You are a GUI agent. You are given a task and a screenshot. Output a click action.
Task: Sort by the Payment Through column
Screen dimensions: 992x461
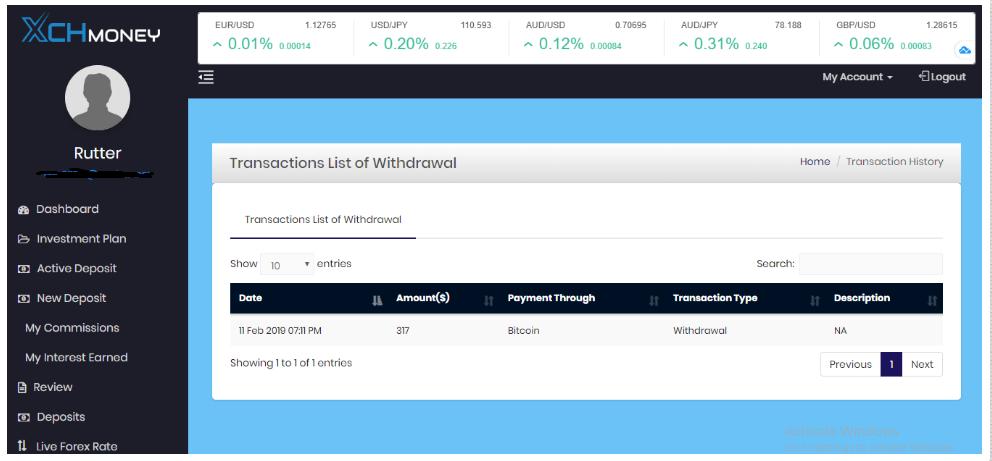tap(581, 298)
